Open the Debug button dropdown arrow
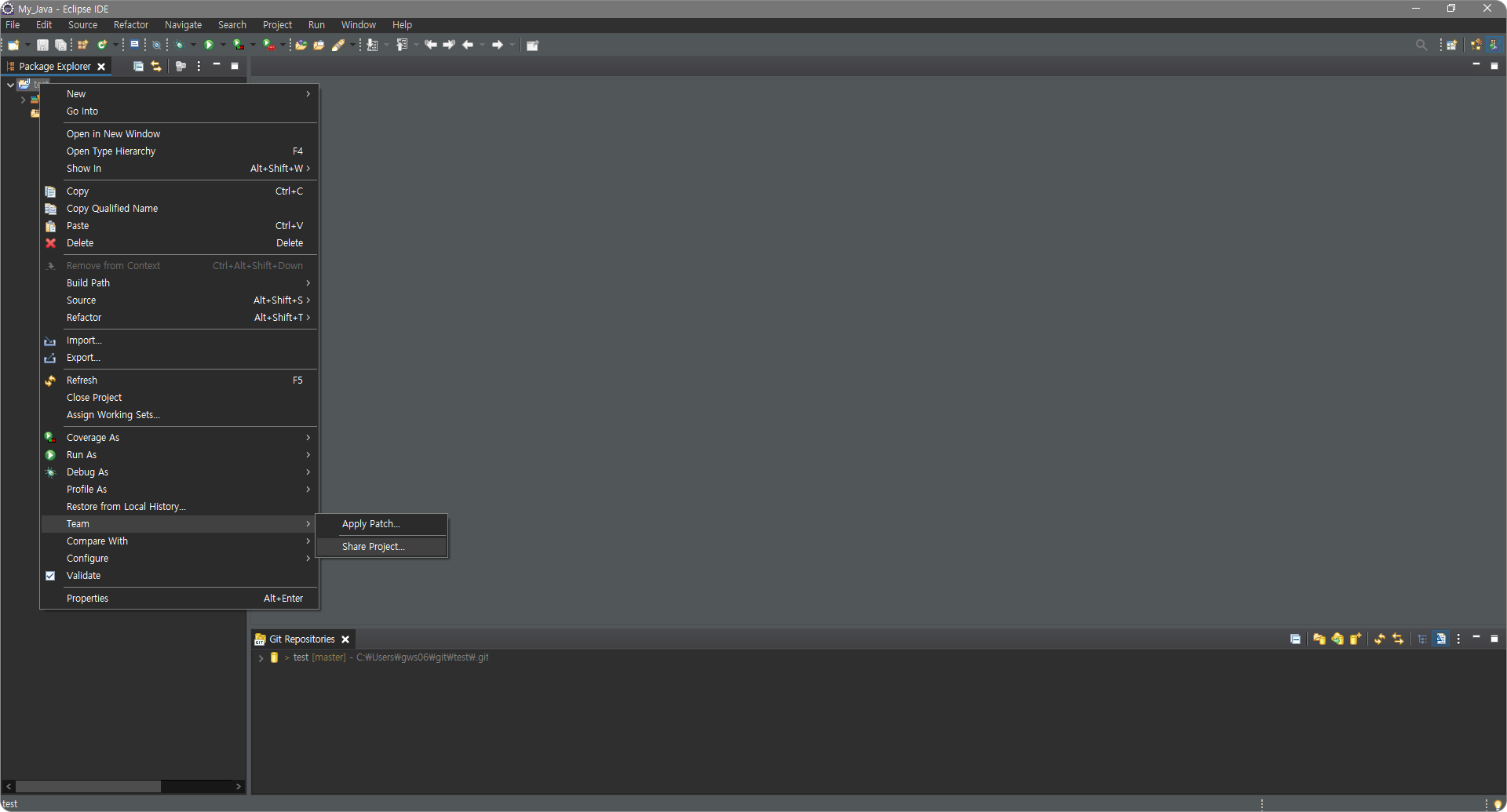 [x=194, y=46]
